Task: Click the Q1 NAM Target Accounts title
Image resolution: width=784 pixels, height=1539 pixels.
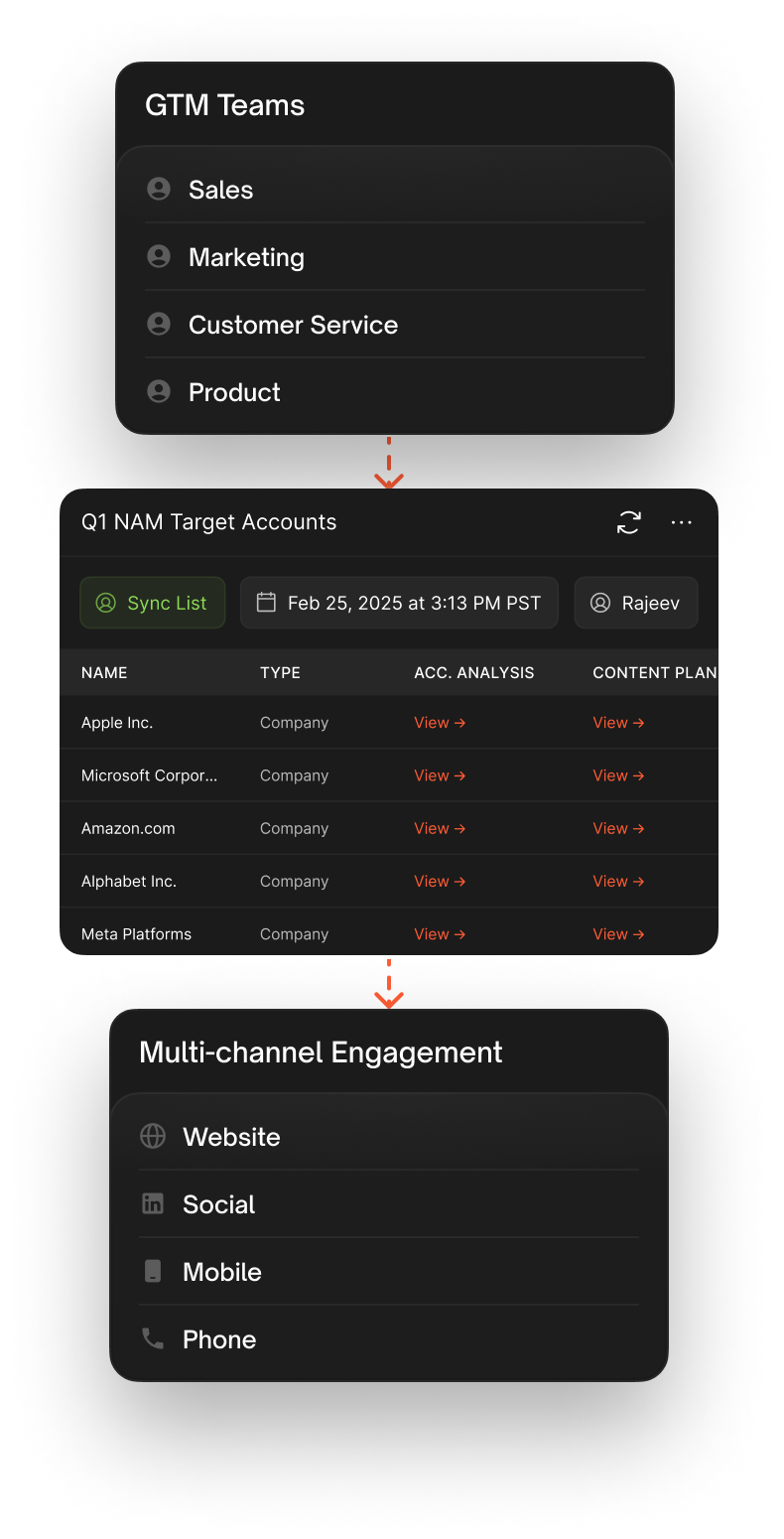Action: click(x=209, y=522)
